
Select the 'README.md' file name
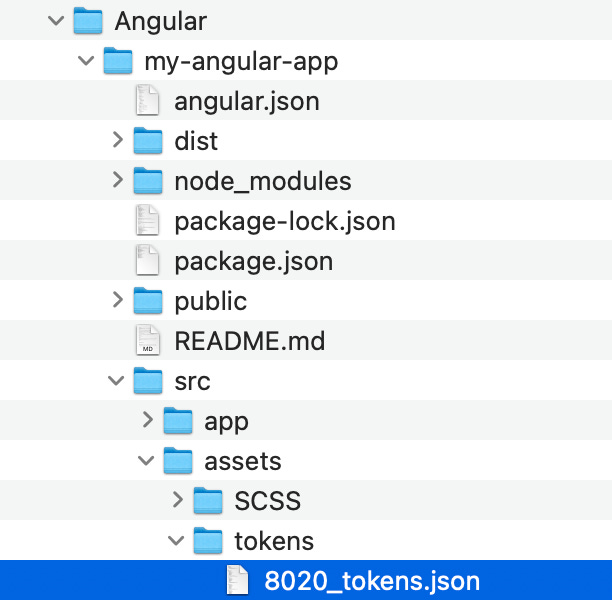pyautogui.click(x=249, y=341)
